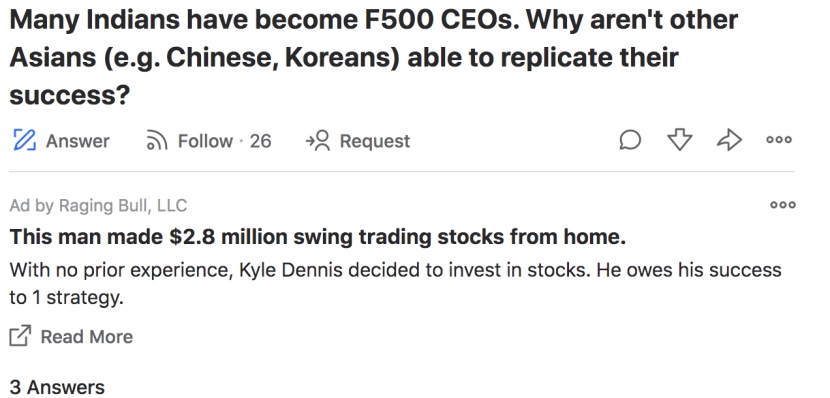This screenshot has height=398, width=830.
Task: Choose the Request text label
Action: [x=375, y=141]
